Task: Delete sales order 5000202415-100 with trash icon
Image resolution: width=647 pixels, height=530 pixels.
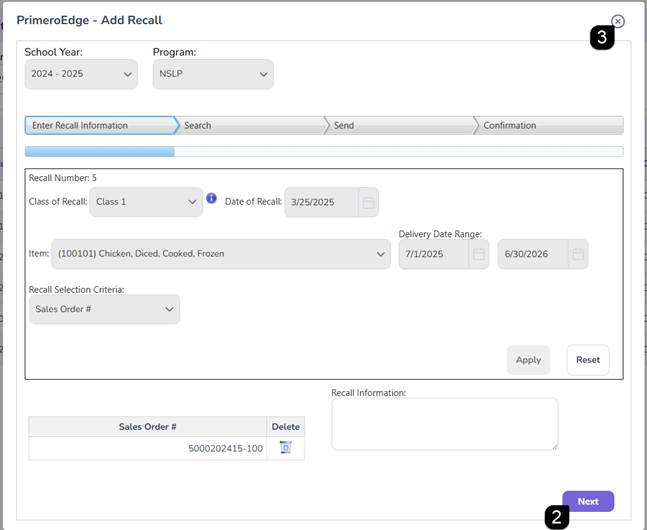Action: click(x=286, y=447)
